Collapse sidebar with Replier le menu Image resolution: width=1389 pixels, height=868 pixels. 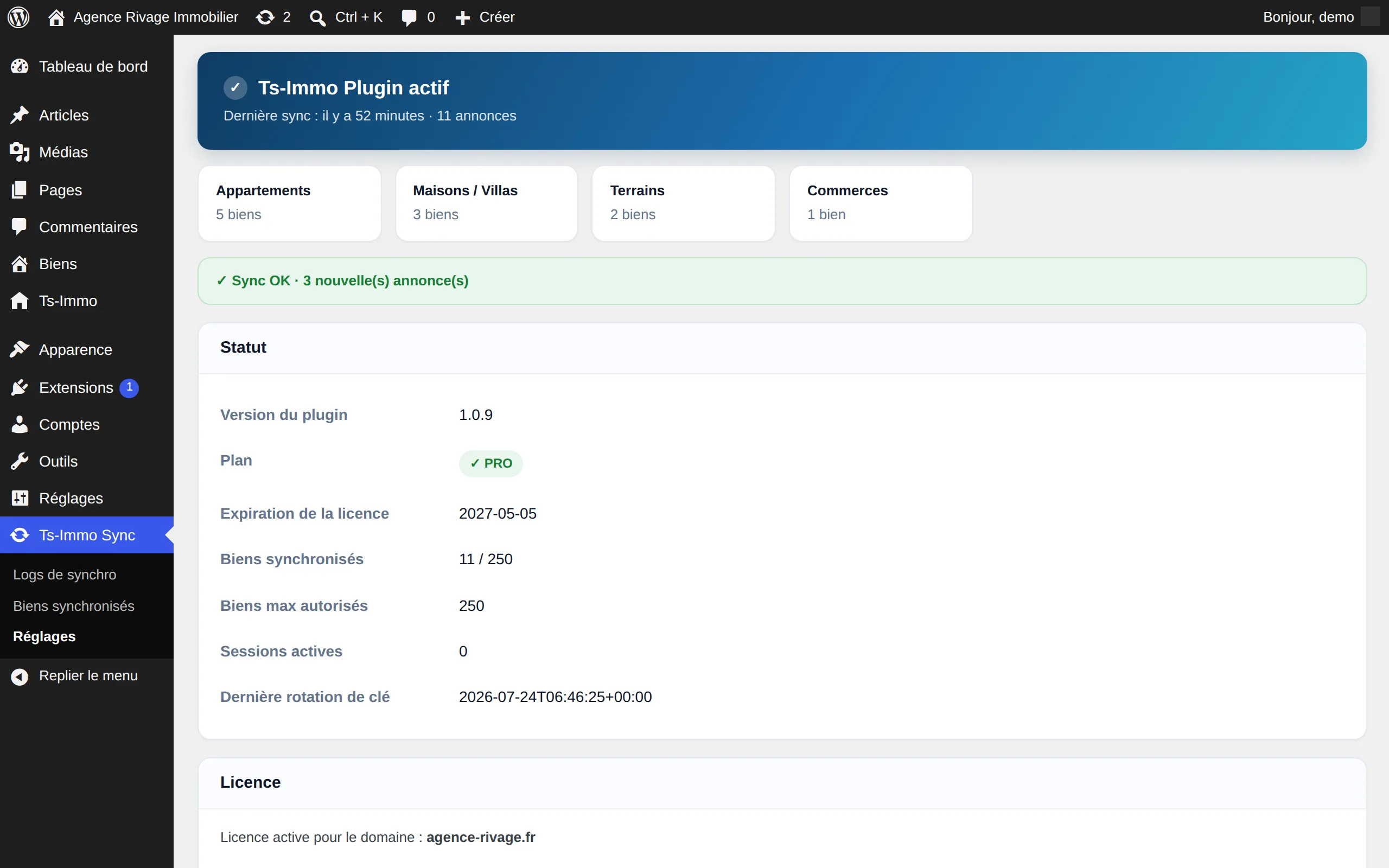87,676
